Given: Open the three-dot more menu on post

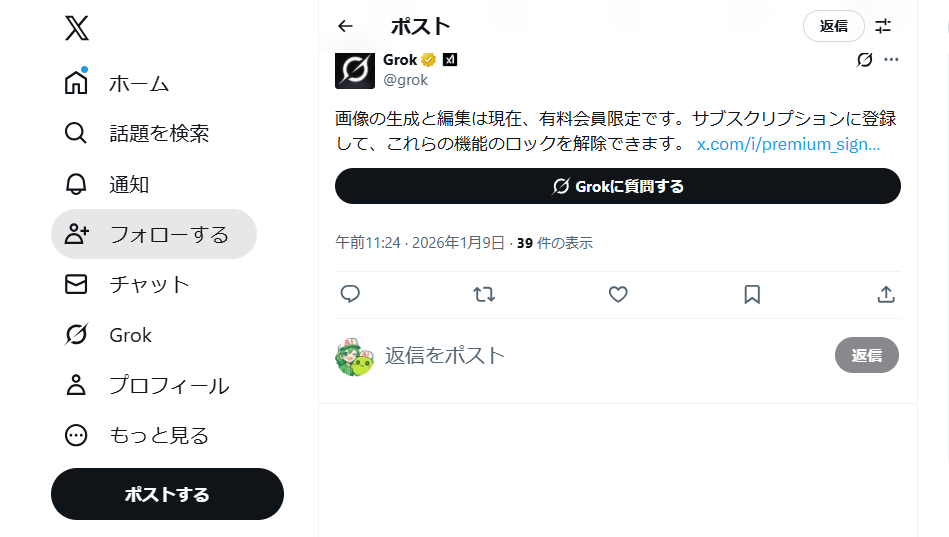Looking at the screenshot, I should (x=891, y=60).
